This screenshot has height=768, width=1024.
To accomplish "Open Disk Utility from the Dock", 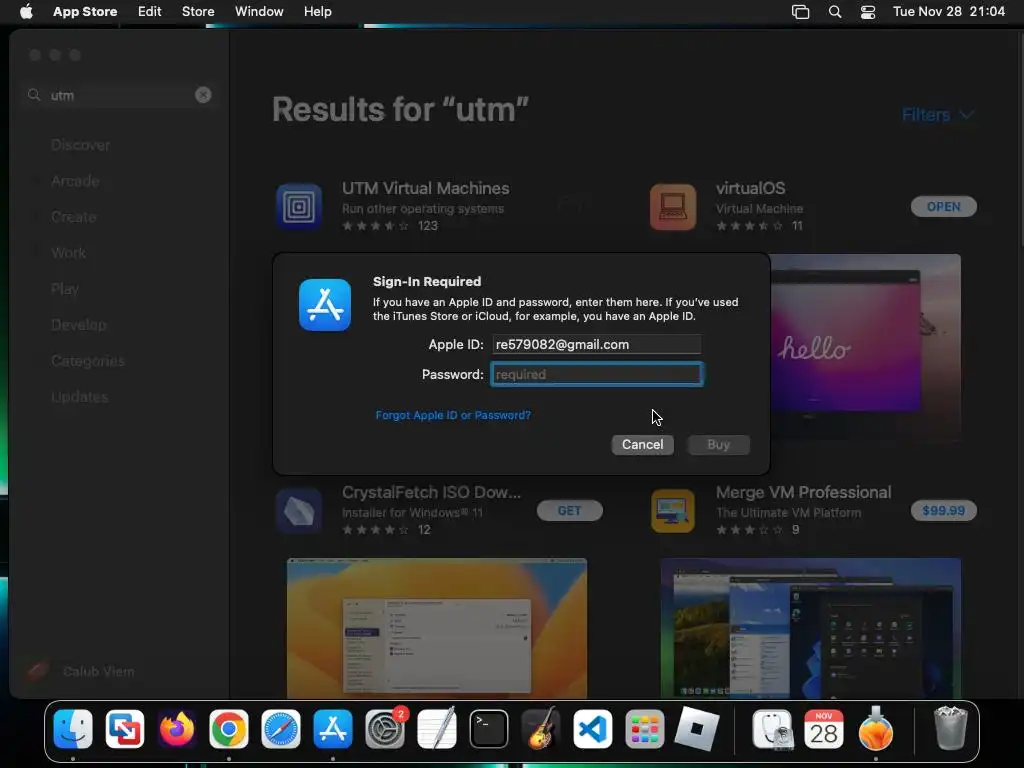I will coord(772,729).
